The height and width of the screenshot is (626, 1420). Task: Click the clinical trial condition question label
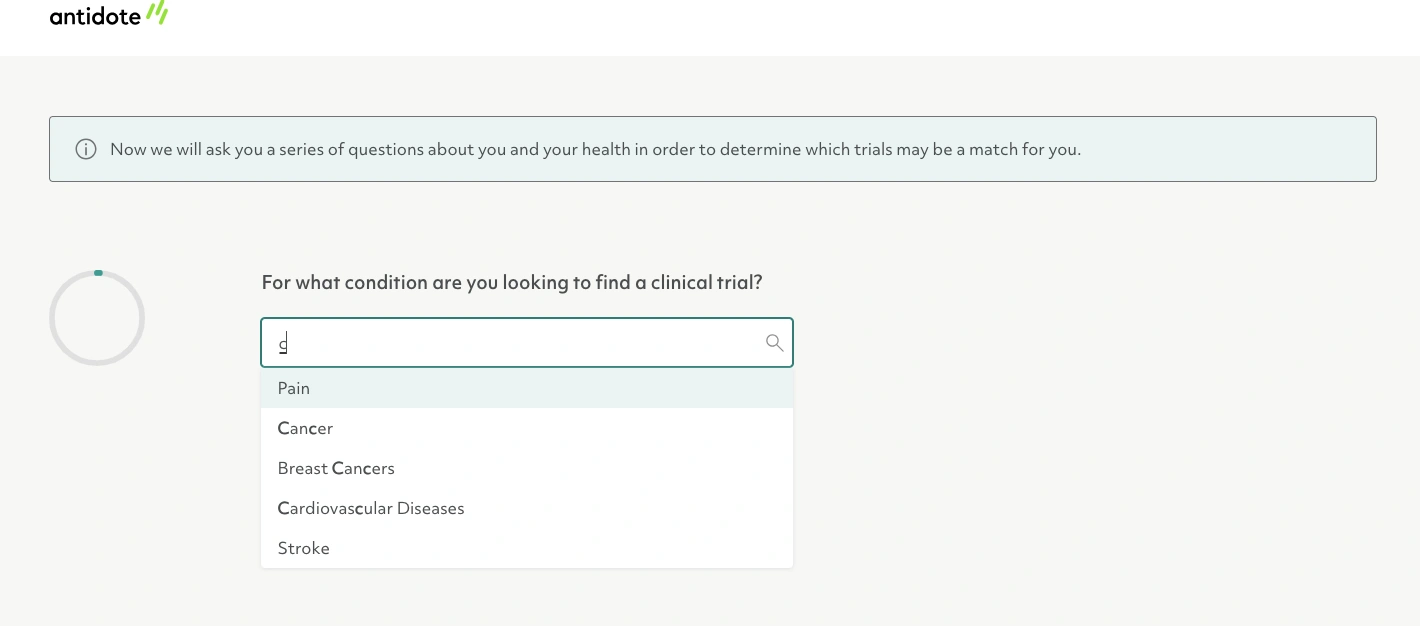pos(512,283)
